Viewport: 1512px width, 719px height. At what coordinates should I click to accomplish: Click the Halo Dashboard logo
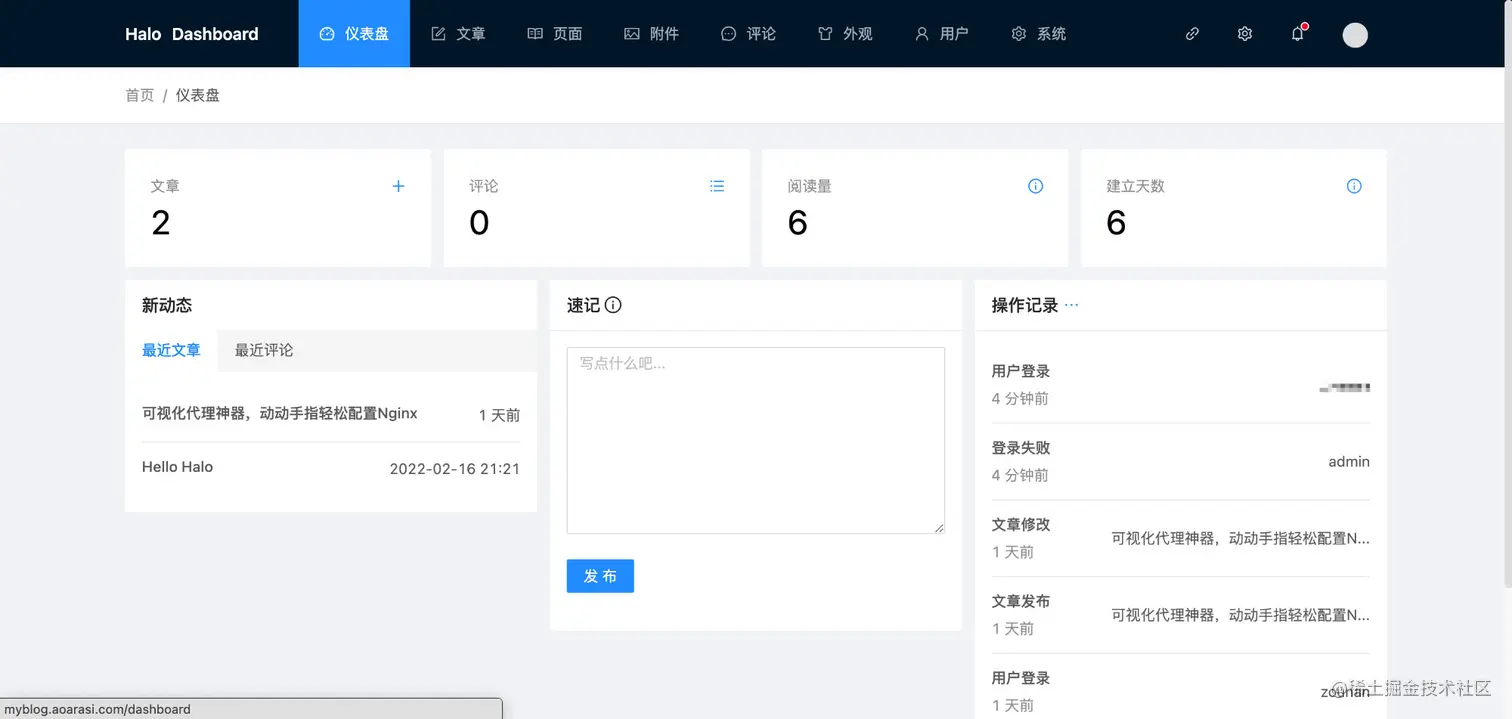click(x=192, y=34)
